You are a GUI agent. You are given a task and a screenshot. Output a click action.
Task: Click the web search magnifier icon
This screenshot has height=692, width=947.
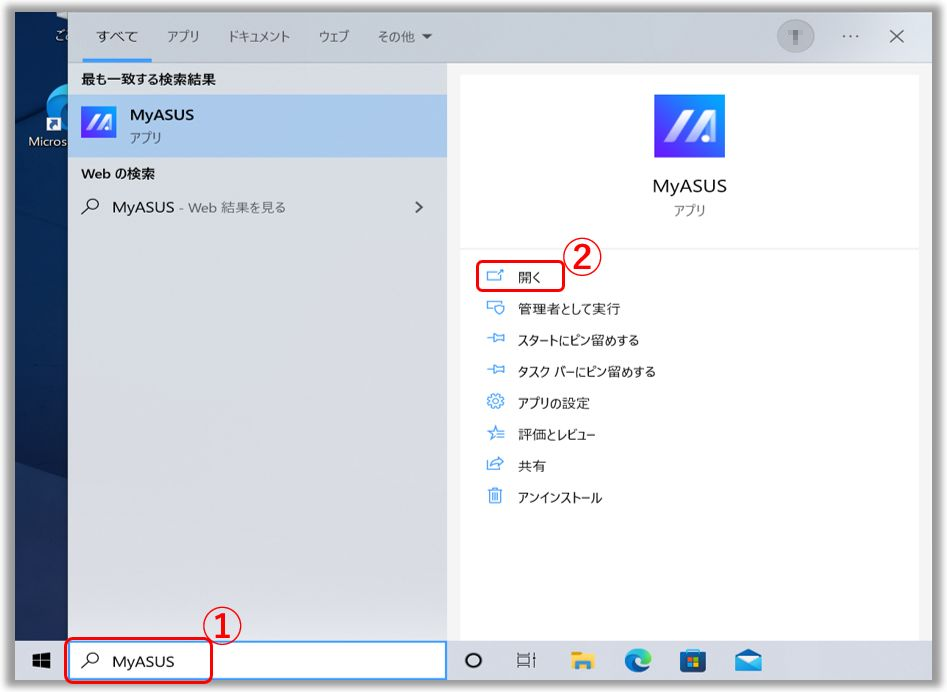(90, 207)
